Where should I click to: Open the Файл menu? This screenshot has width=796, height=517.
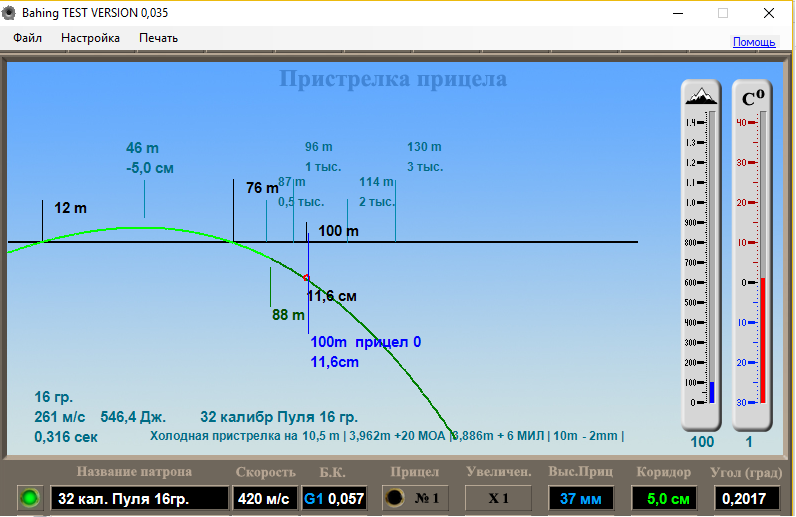tap(28, 38)
